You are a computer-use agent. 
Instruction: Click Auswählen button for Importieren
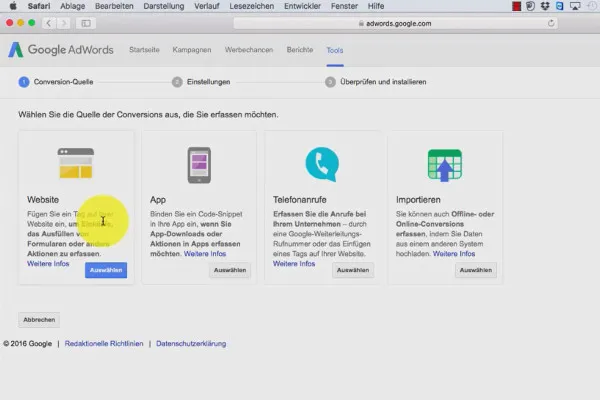point(476,270)
